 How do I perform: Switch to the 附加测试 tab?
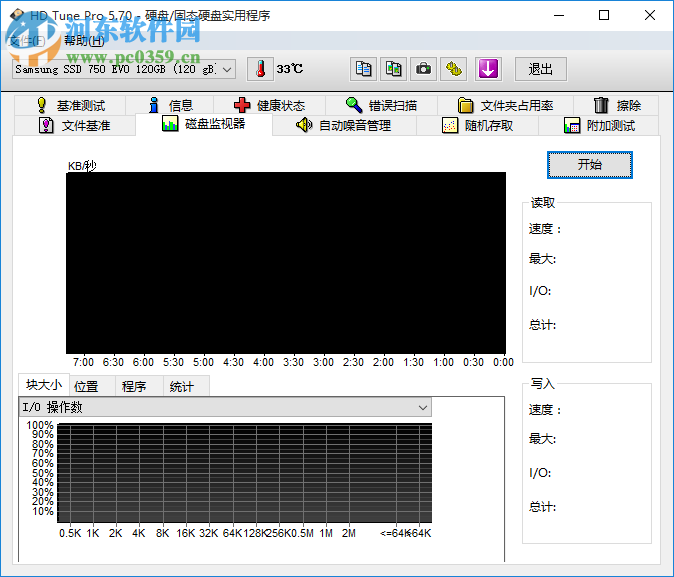pyautogui.click(x=599, y=126)
